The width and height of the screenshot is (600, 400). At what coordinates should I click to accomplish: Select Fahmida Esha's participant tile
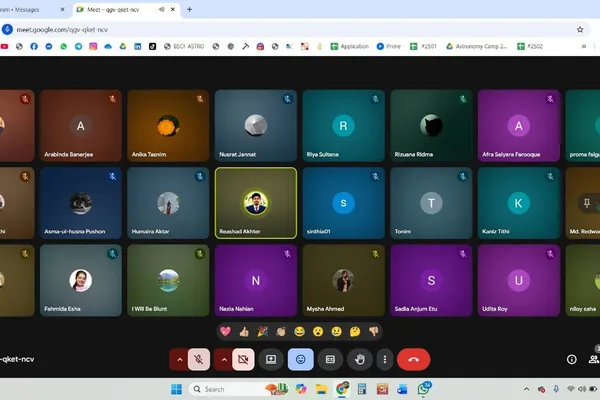(x=81, y=280)
